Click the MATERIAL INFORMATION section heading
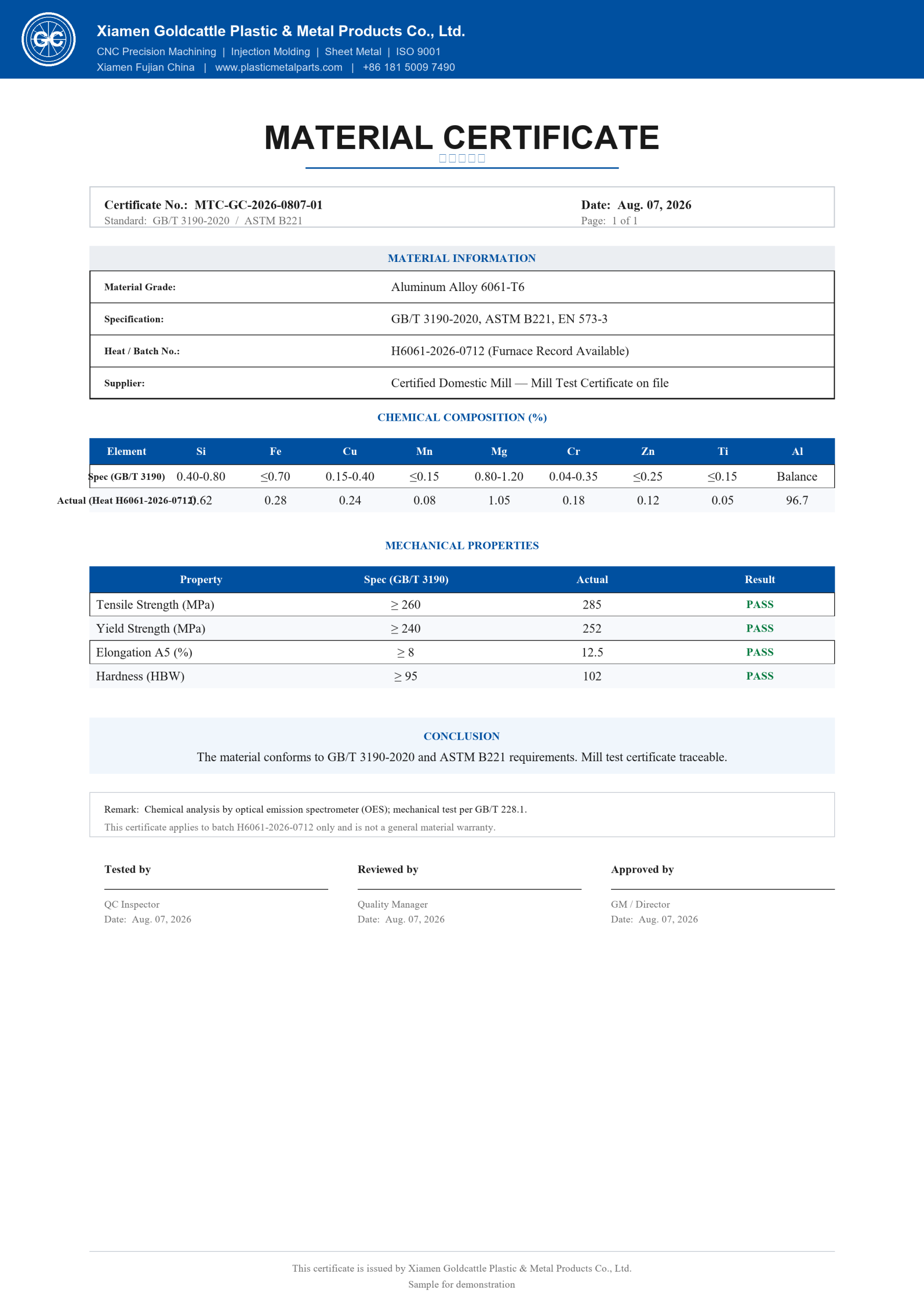 pos(461,258)
